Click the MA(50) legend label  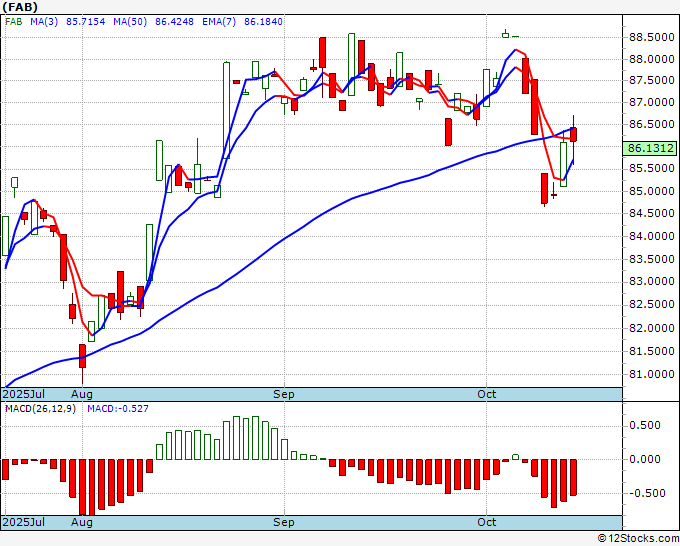coord(130,22)
